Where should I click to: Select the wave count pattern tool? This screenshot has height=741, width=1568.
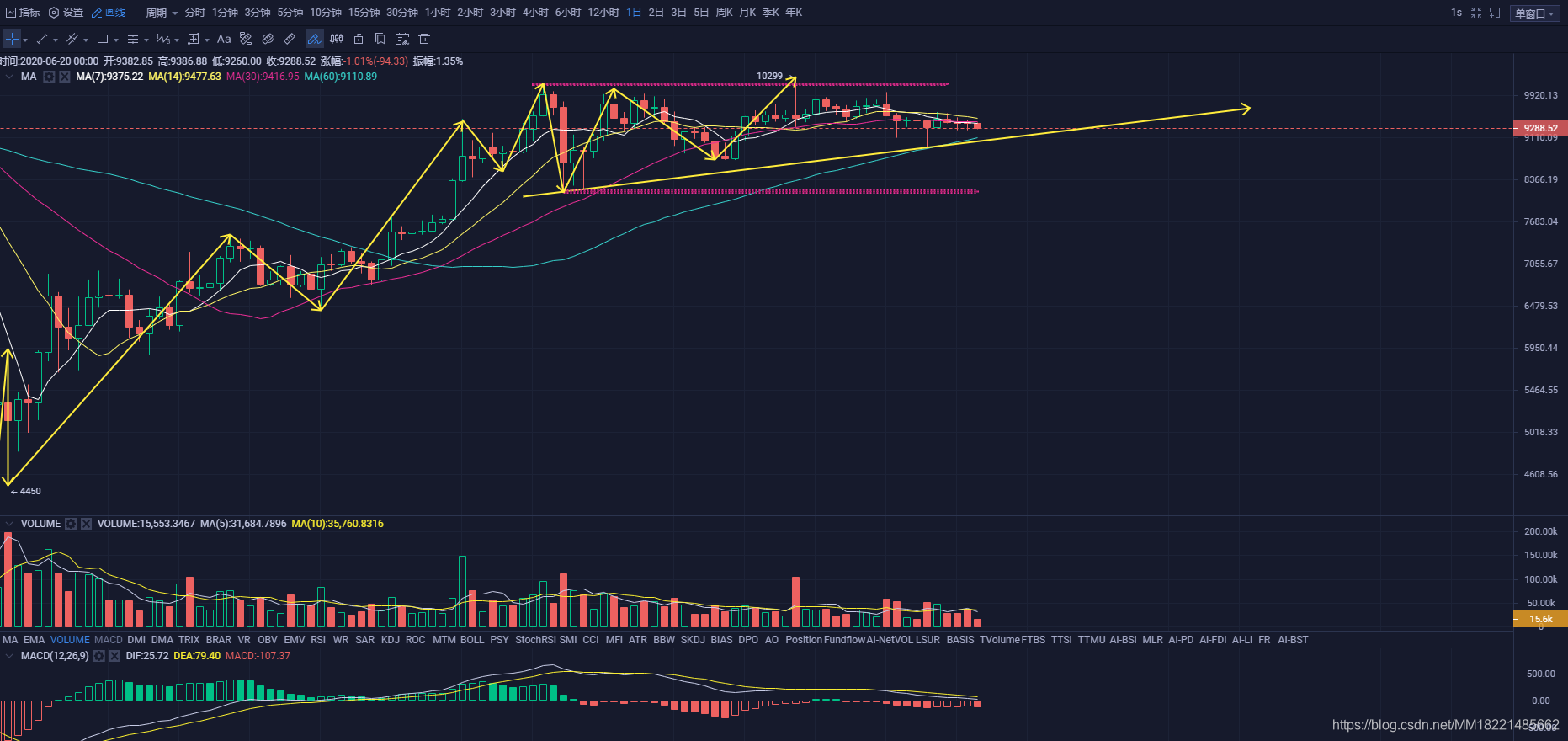pyautogui.click(x=163, y=39)
